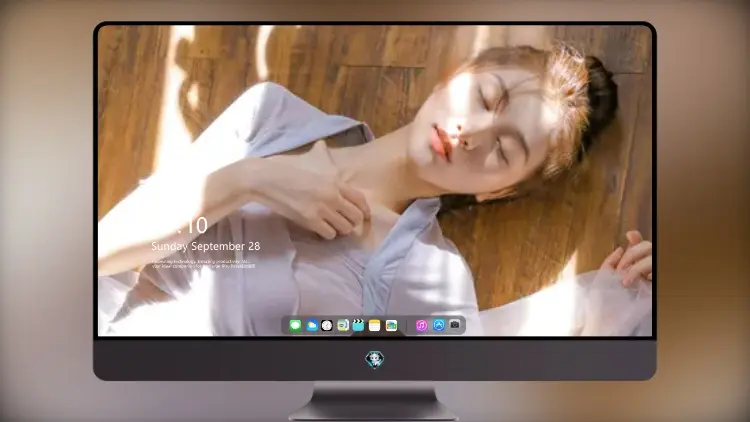750x422 pixels.
Task: Click the monitor chin logo badge
Action: tap(375, 359)
